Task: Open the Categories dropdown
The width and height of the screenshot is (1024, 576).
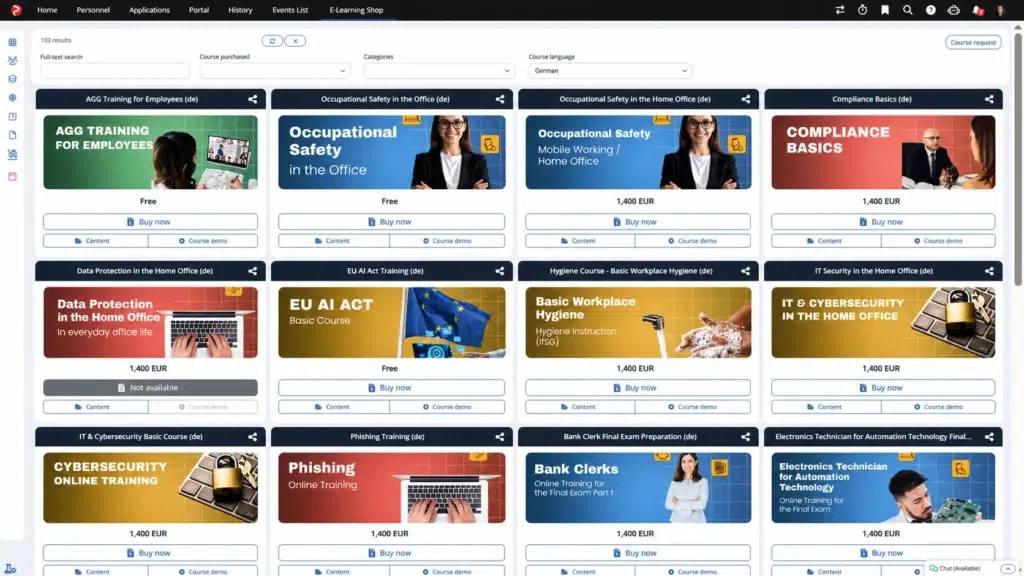Action: [x=438, y=71]
